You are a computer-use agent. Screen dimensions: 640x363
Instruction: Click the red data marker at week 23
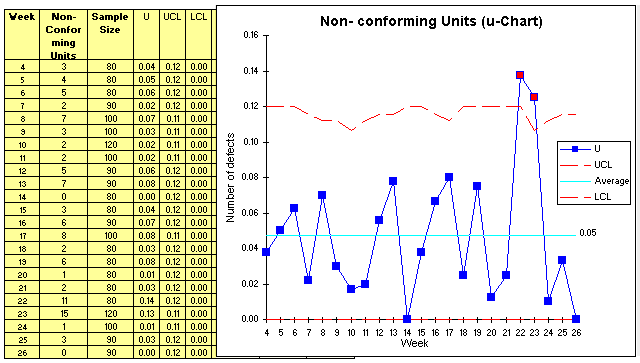(533, 97)
